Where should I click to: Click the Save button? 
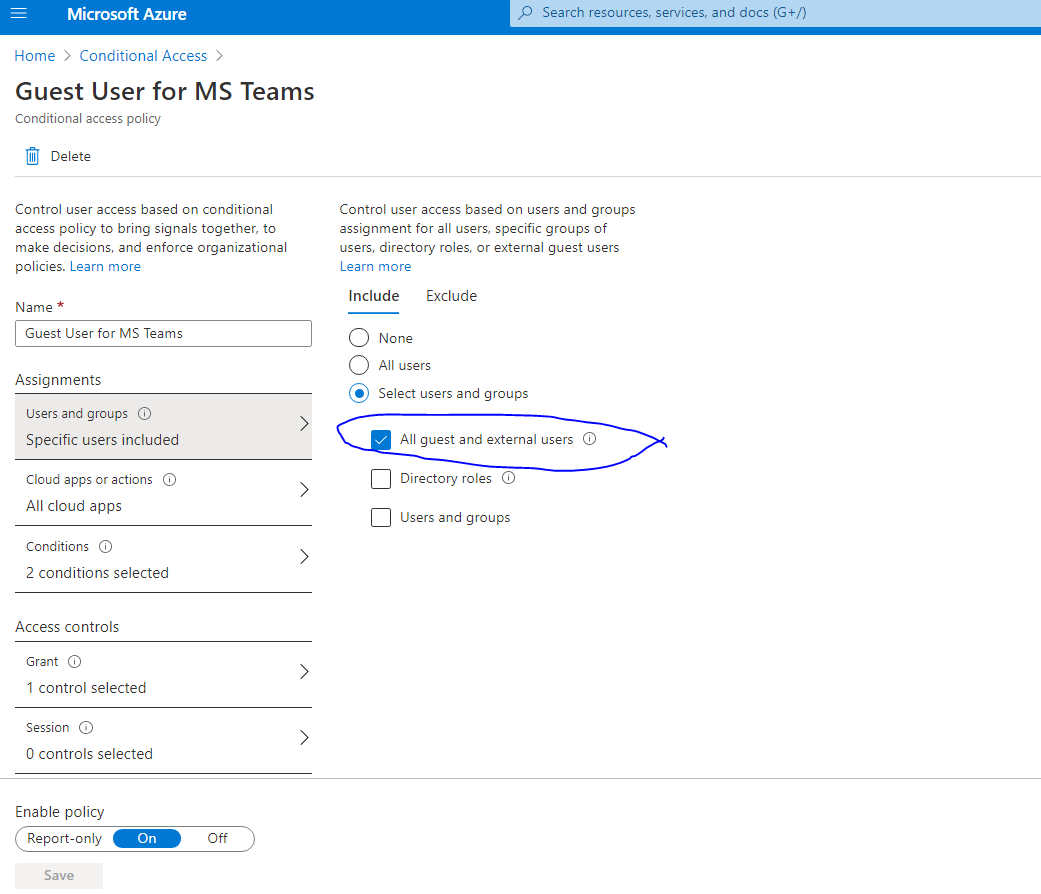click(x=59, y=875)
